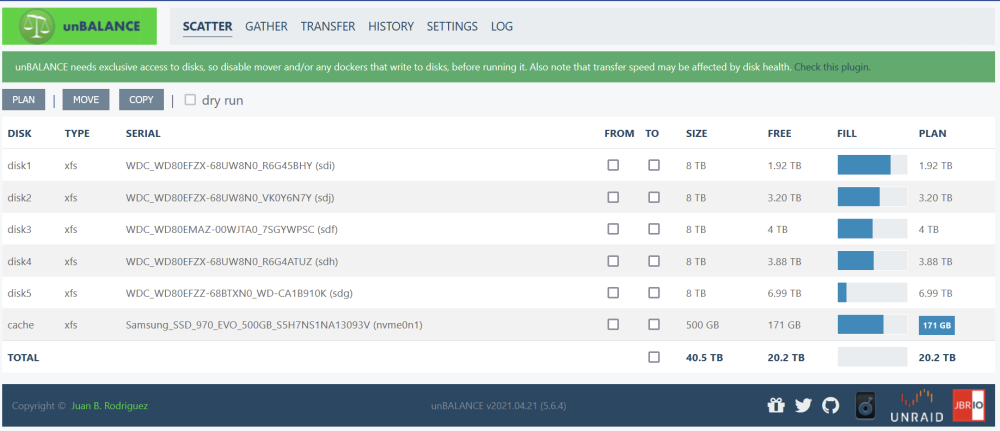
Task: Open the HISTORY tab
Action: coord(391,26)
